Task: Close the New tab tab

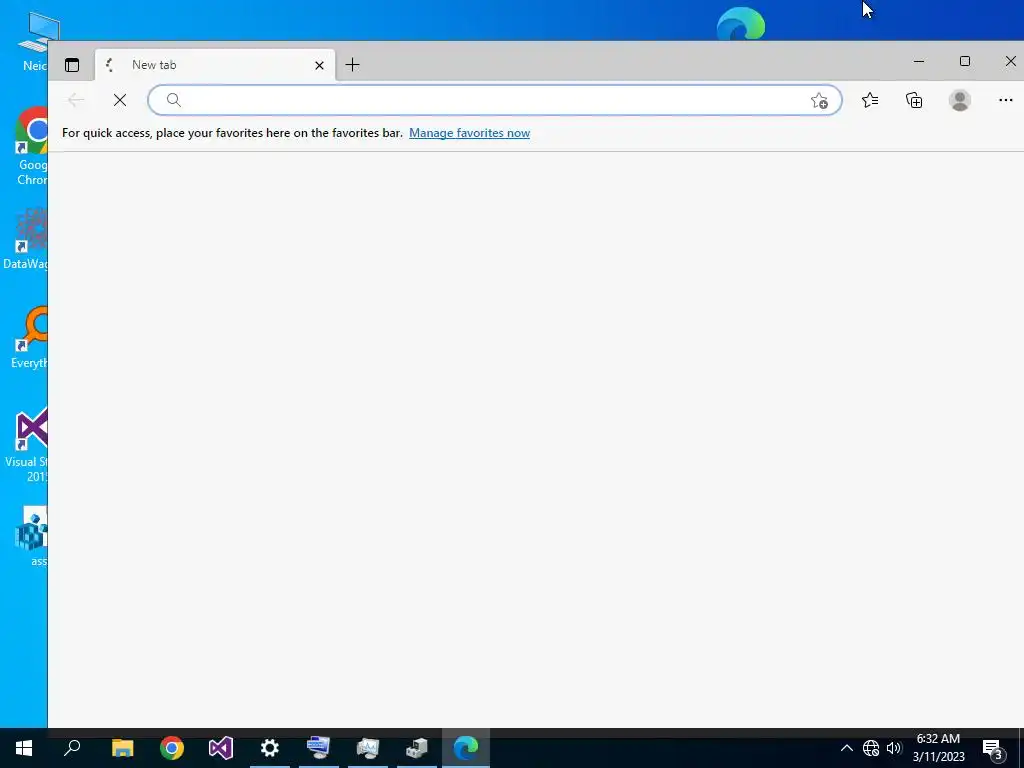Action: (319, 65)
